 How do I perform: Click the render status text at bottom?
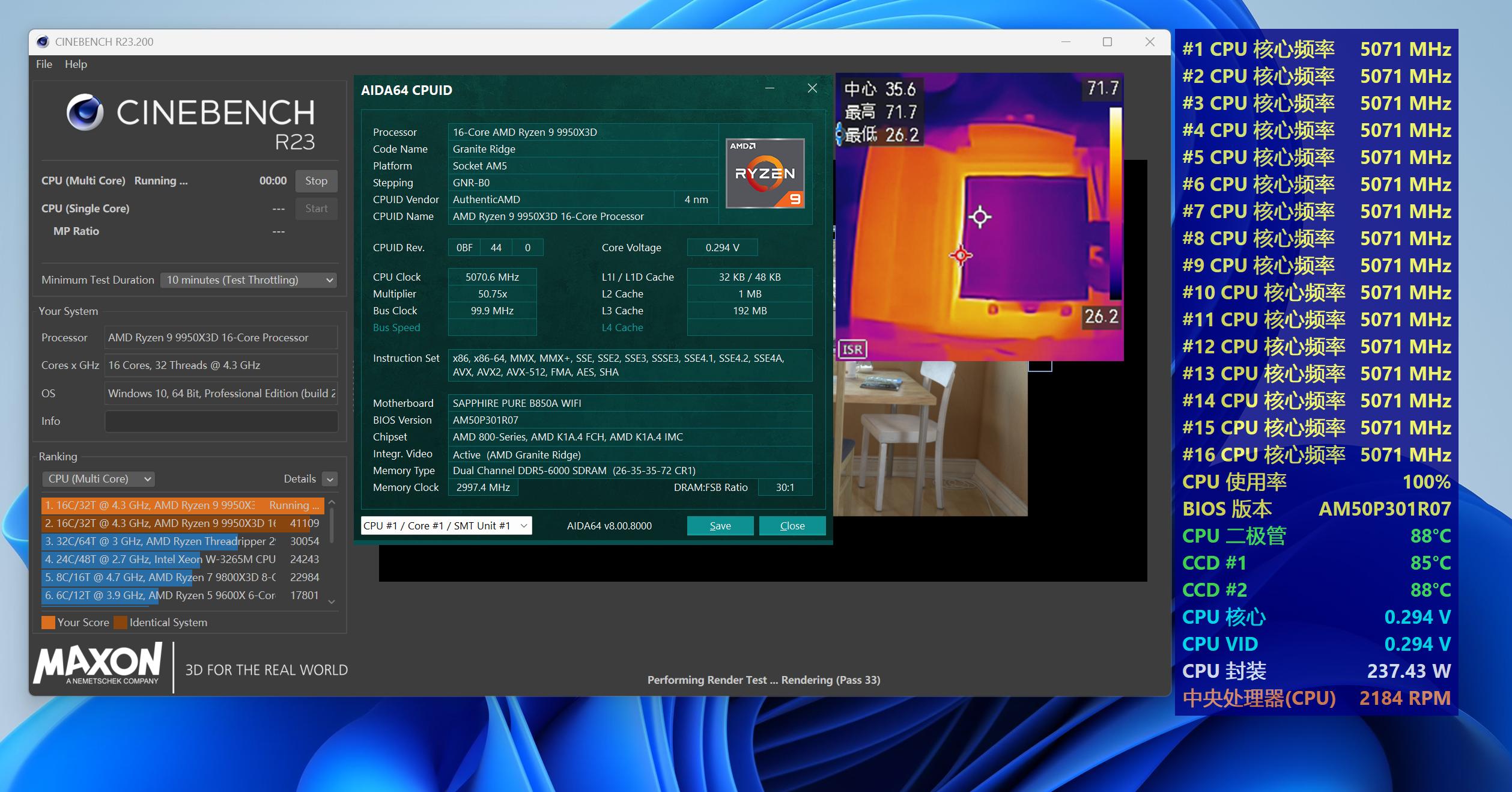(764, 680)
